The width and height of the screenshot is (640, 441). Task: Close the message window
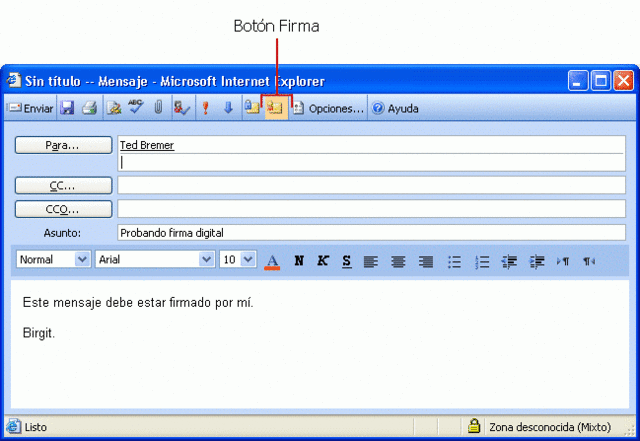(x=624, y=80)
